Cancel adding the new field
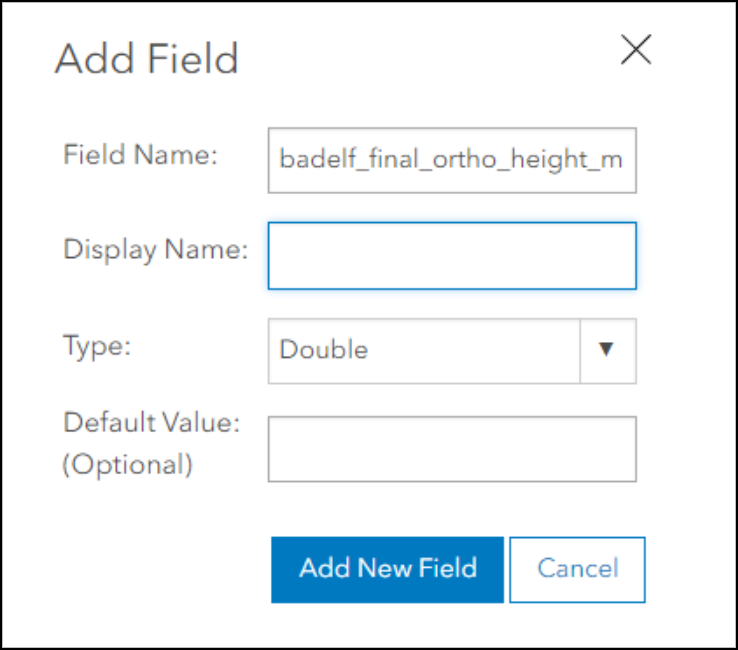The image size is (738, 650). (x=577, y=569)
